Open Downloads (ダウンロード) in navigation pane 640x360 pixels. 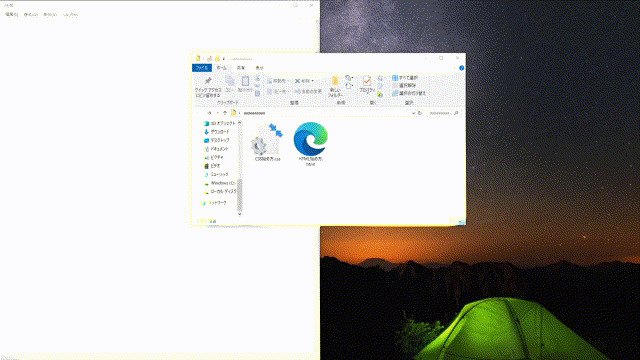click(217, 132)
